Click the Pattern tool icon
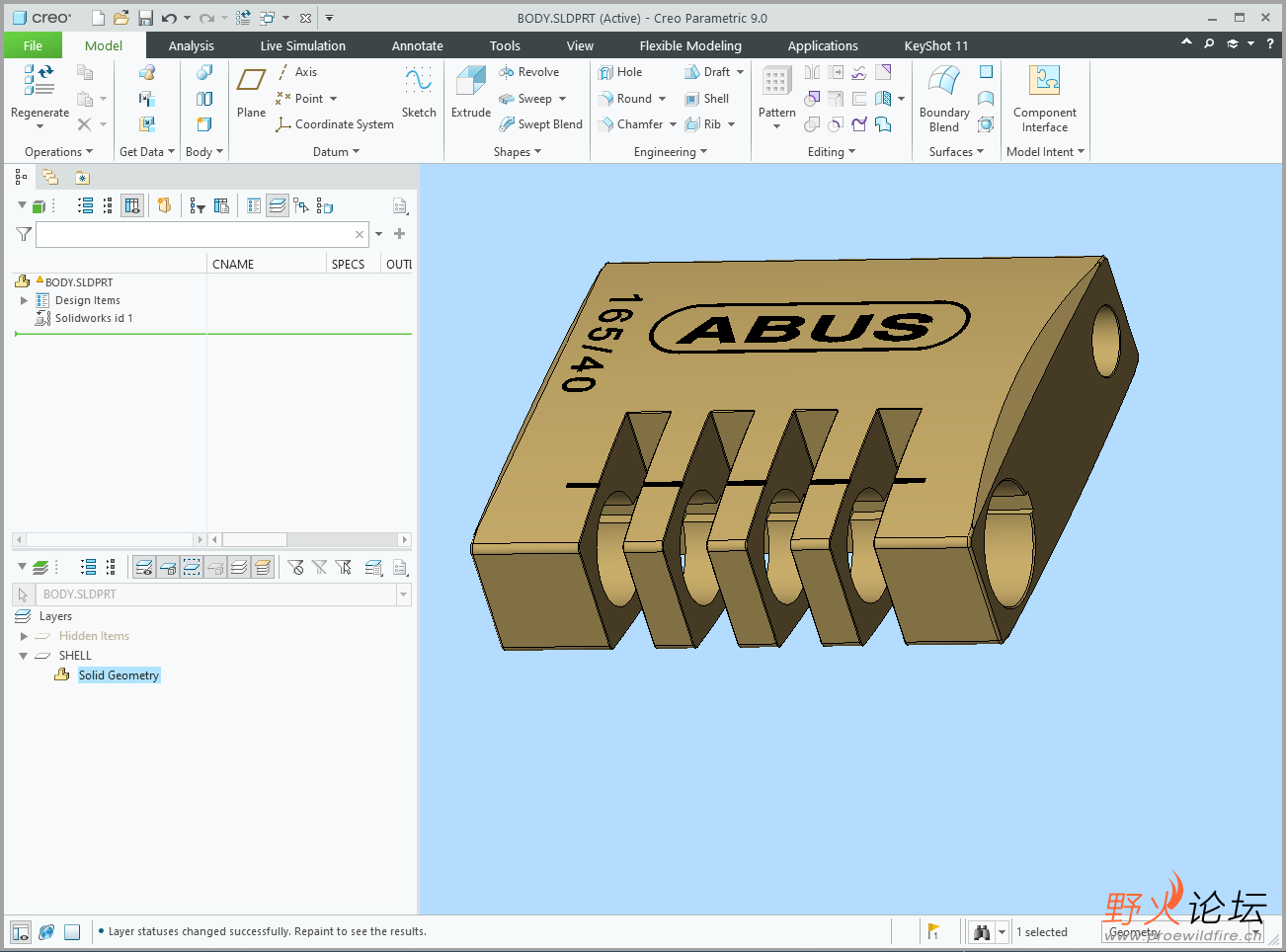This screenshot has width=1286, height=952. [776, 82]
